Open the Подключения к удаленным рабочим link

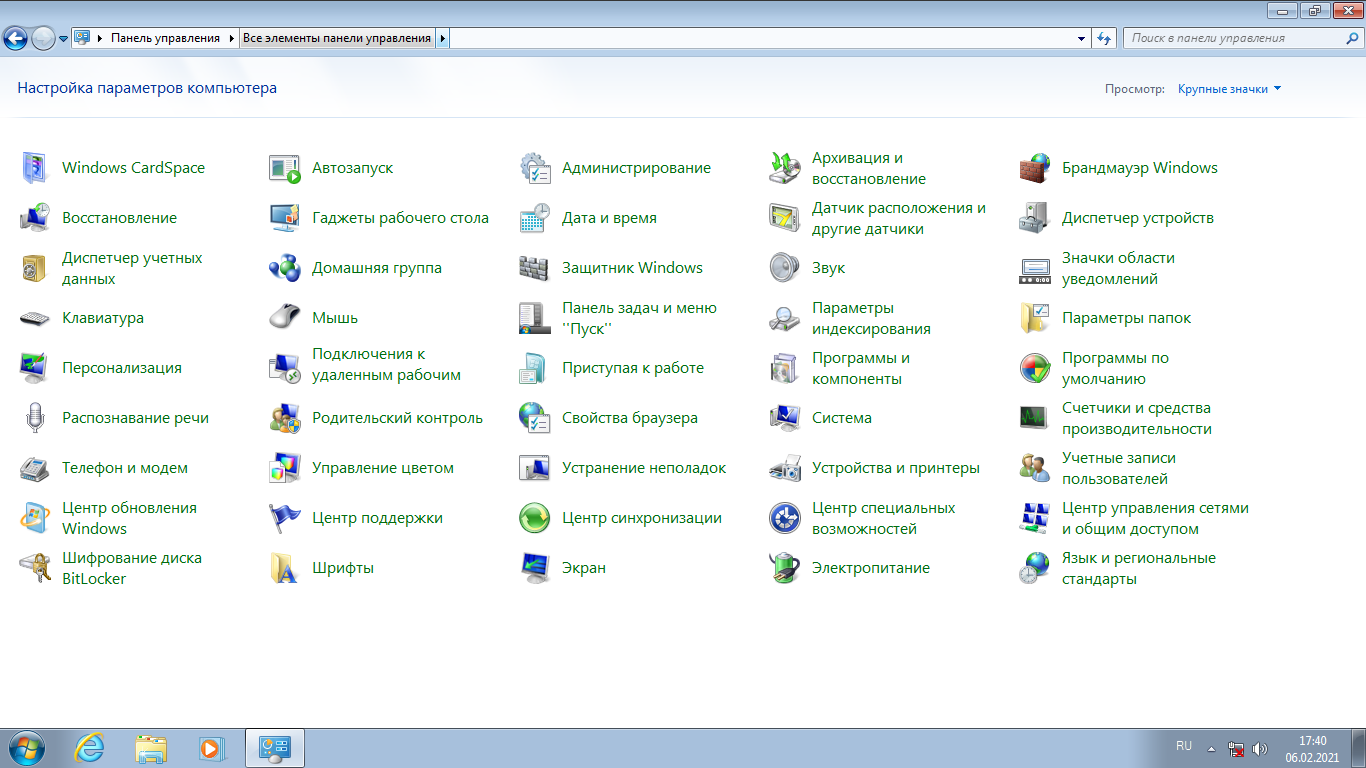[x=386, y=364]
